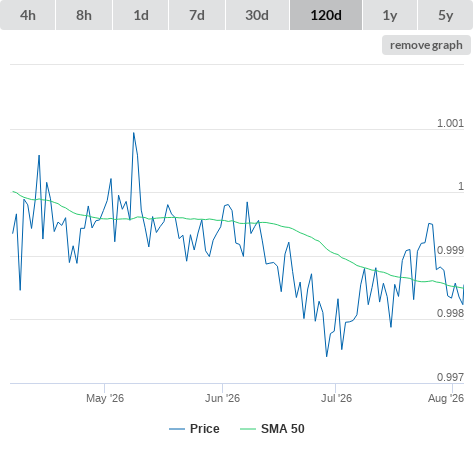Click the active 120d tab

pyautogui.click(x=326, y=15)
